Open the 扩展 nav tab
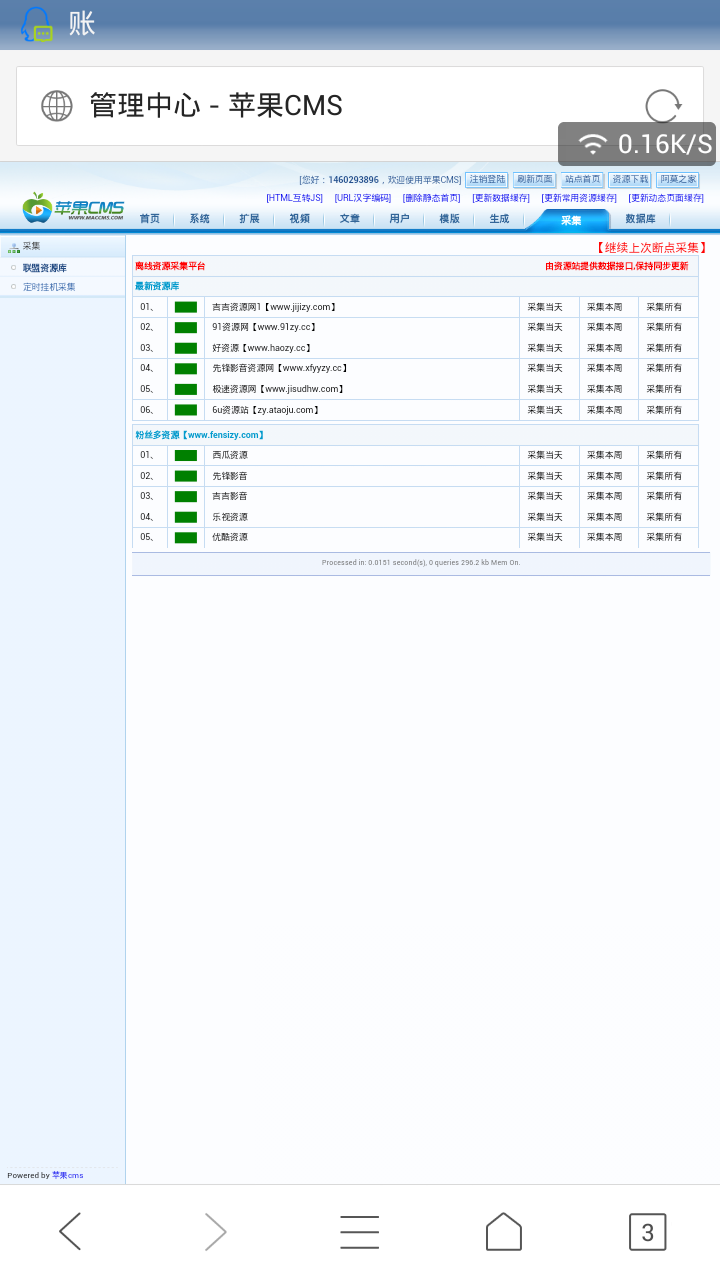Viewport: 720px width, 1280px height. pos(249,219)
